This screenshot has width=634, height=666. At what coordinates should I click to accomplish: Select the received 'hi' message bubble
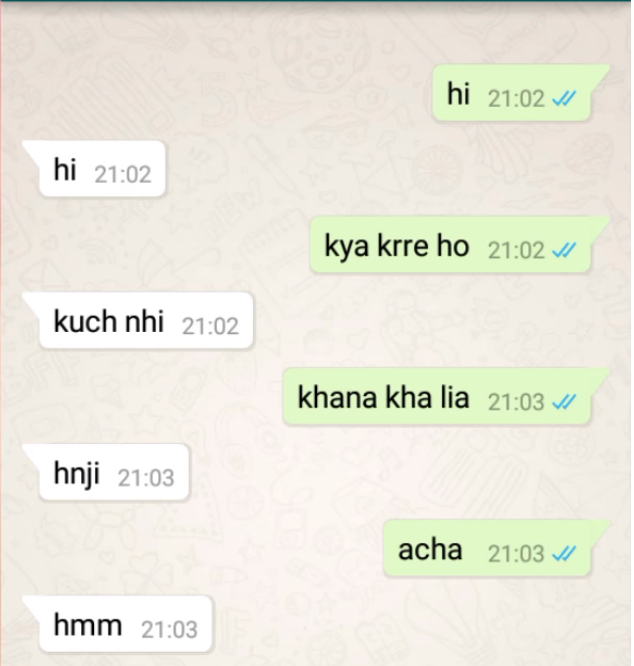click(102, 169)
